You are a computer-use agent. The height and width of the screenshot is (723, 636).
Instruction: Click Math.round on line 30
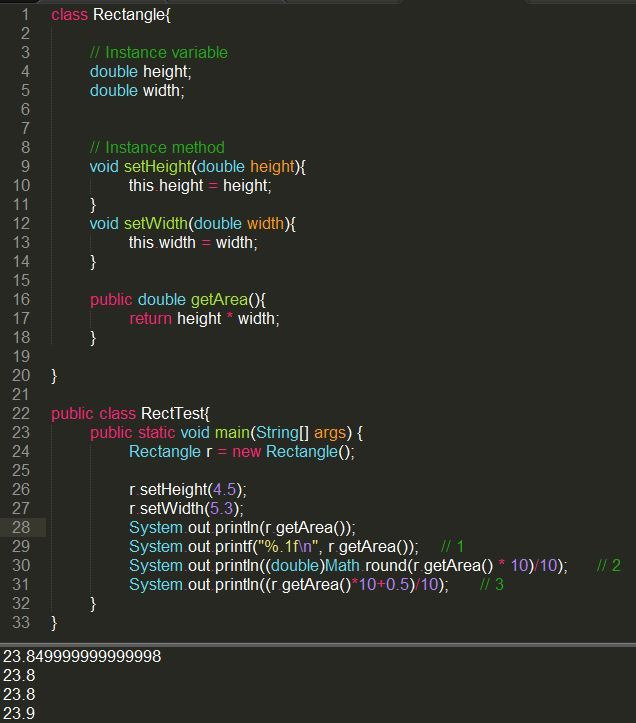click(x=366, y=565)
